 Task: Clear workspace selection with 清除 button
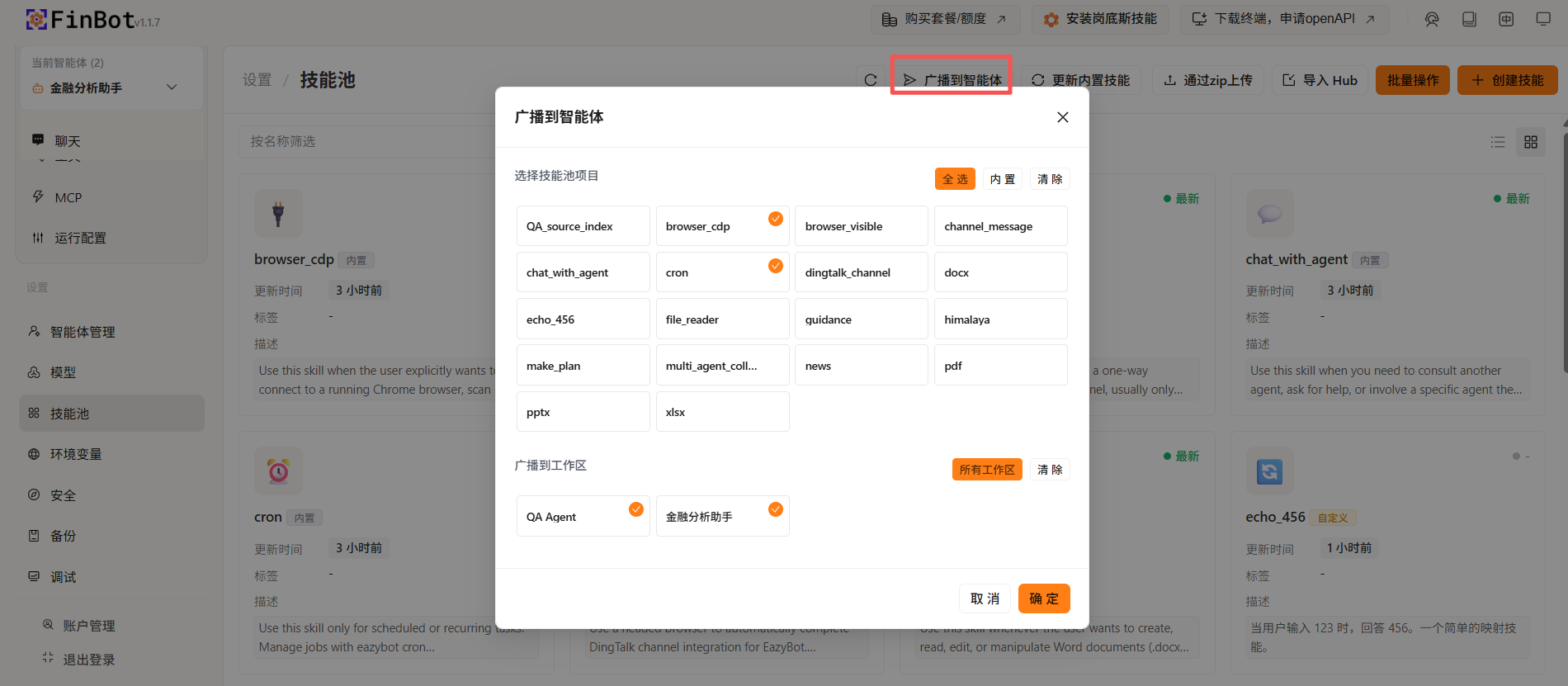coord(1050,470)
